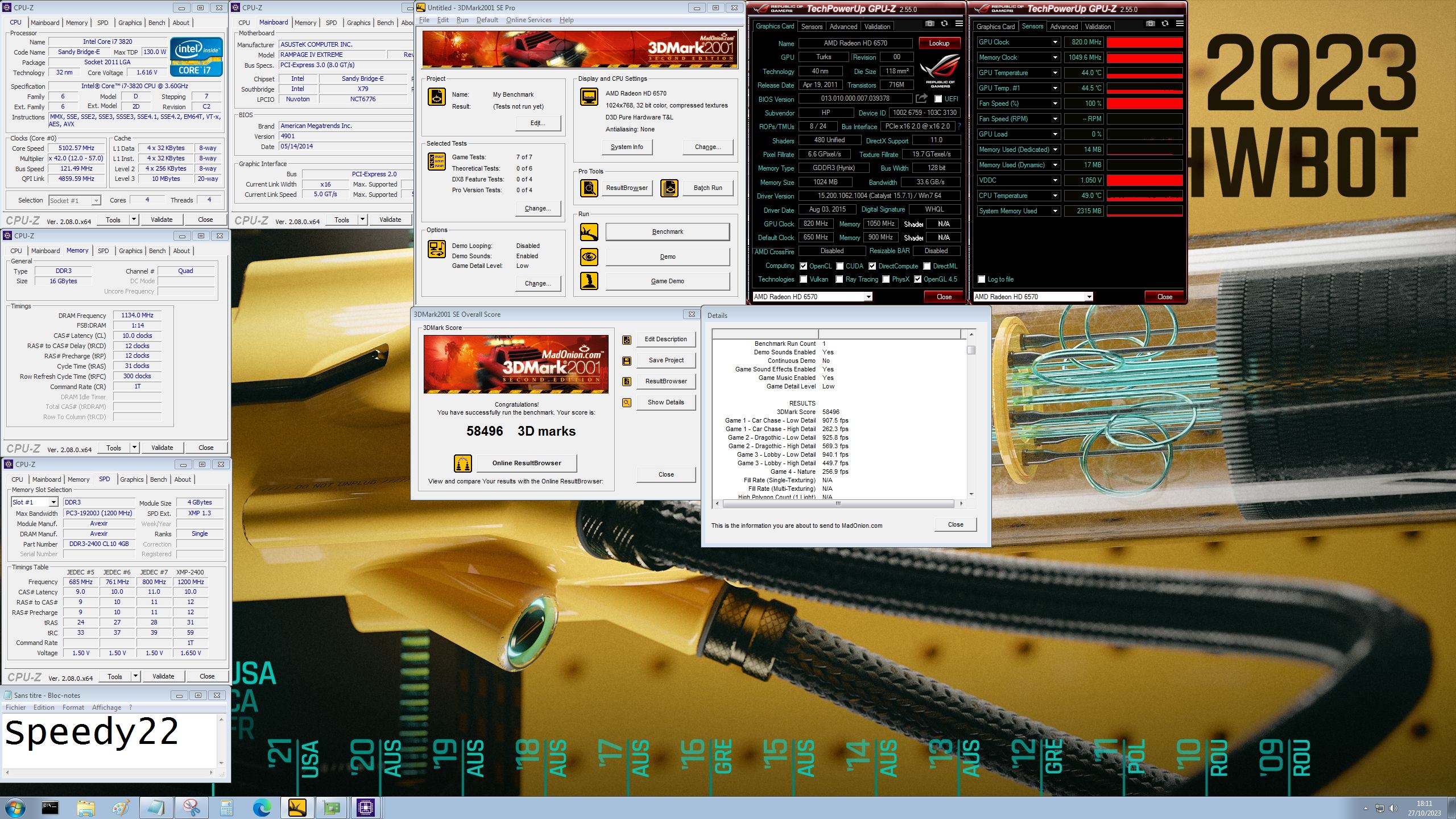
Task: Open the GPU selector dropdown in Graphics Card window
Action: [x=868, y=297]
